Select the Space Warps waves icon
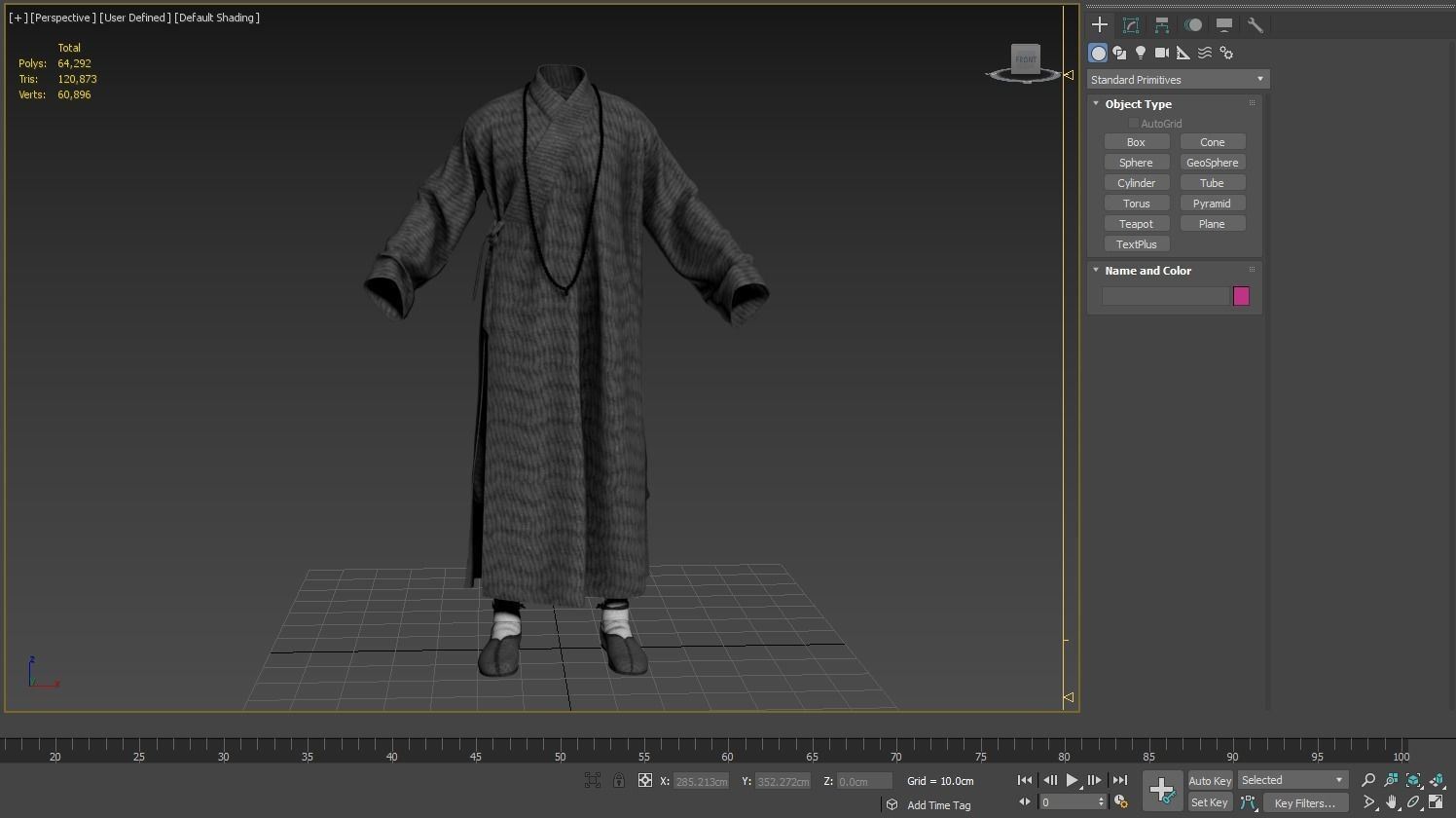Screen dimensions: 1456x818 [x=1205, y=53]
